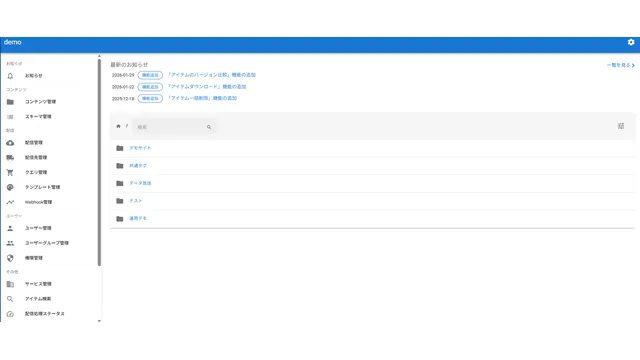The width and height of the screenshot is (640, 360).
Task: Click the date text 2026-01-29
Action: point(123,76)
